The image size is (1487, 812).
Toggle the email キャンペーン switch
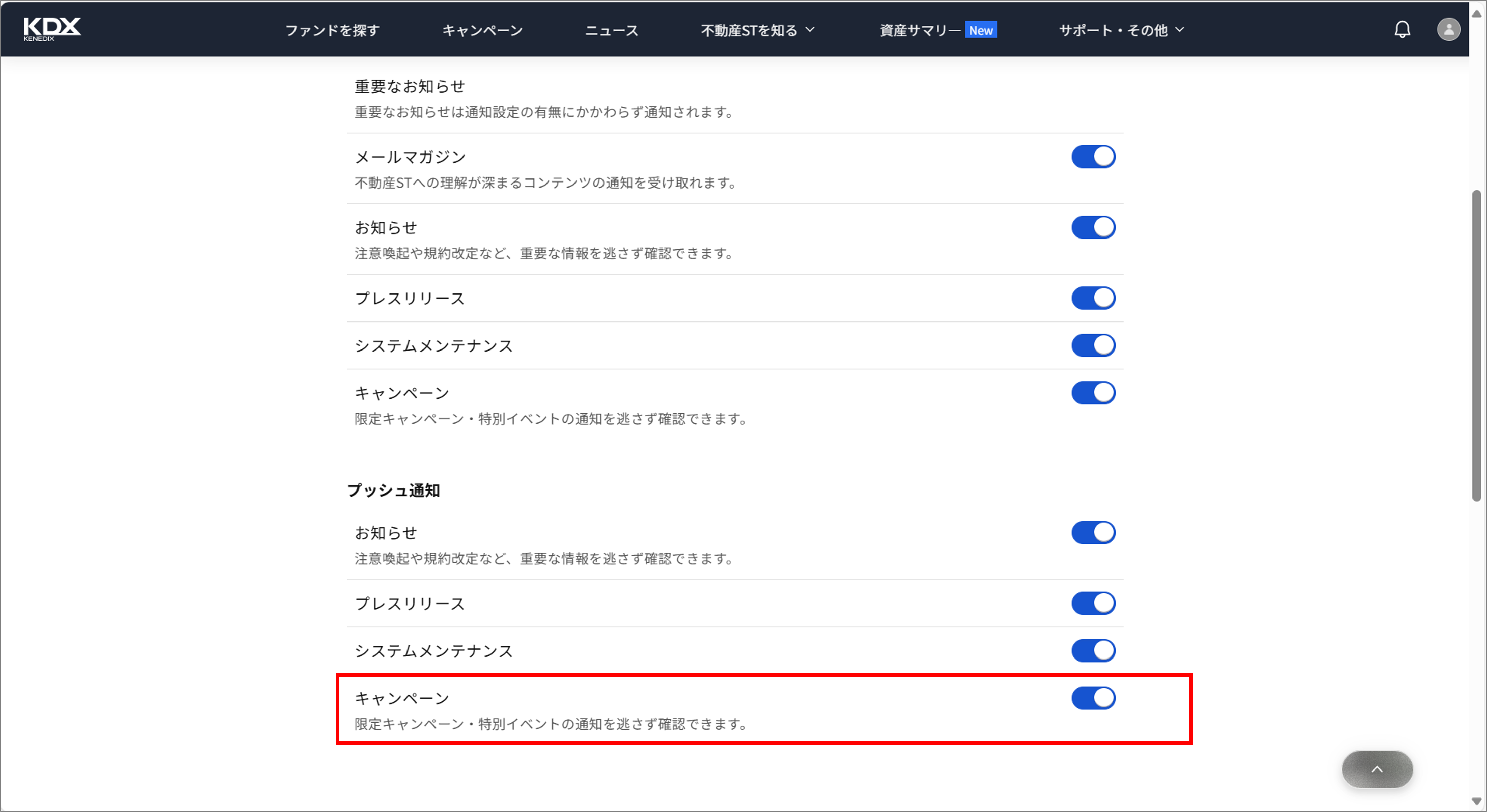tap(1093, 393)
